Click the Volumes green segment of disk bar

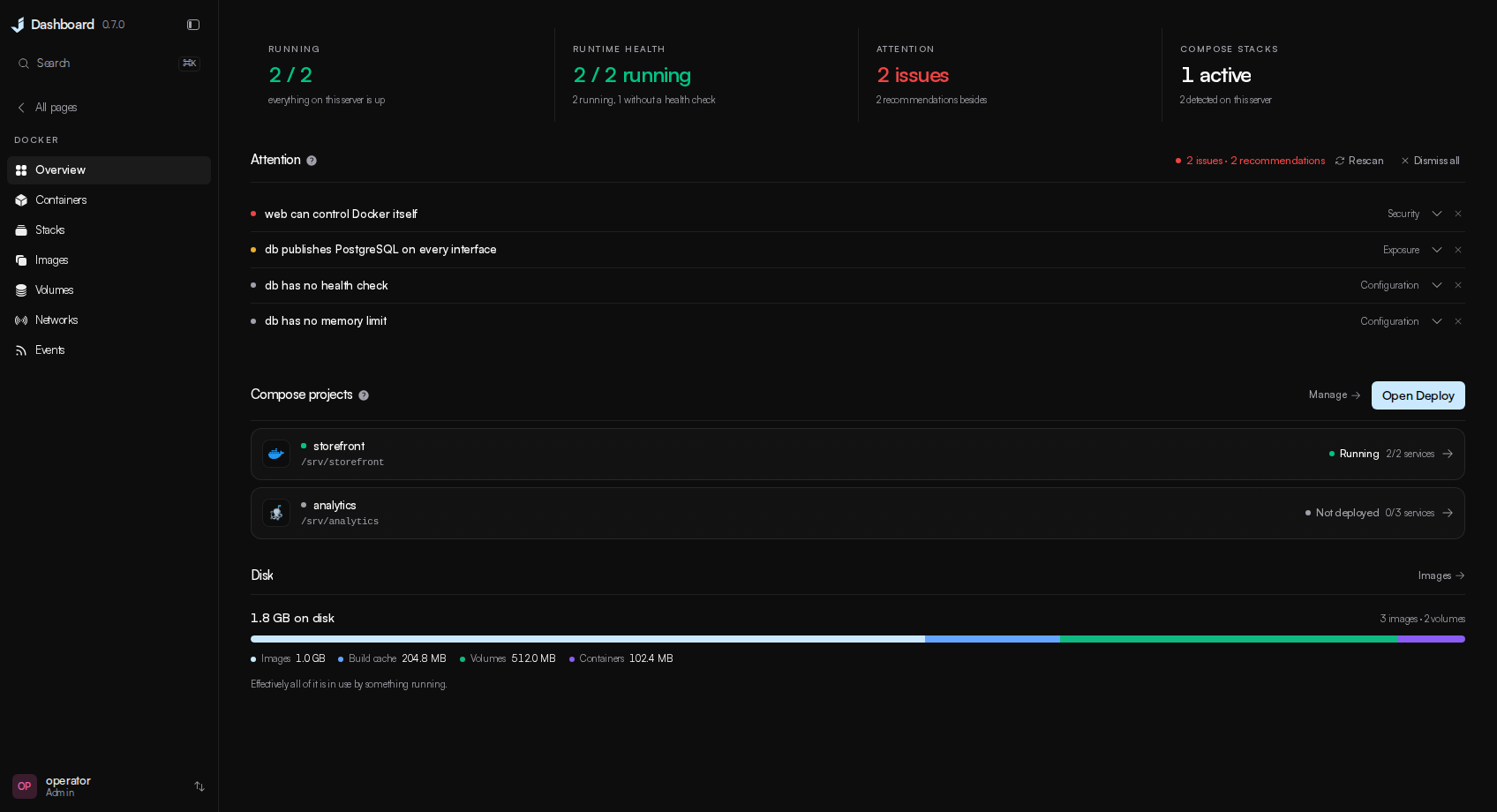pyautogui.click(x=1229, y=639)
